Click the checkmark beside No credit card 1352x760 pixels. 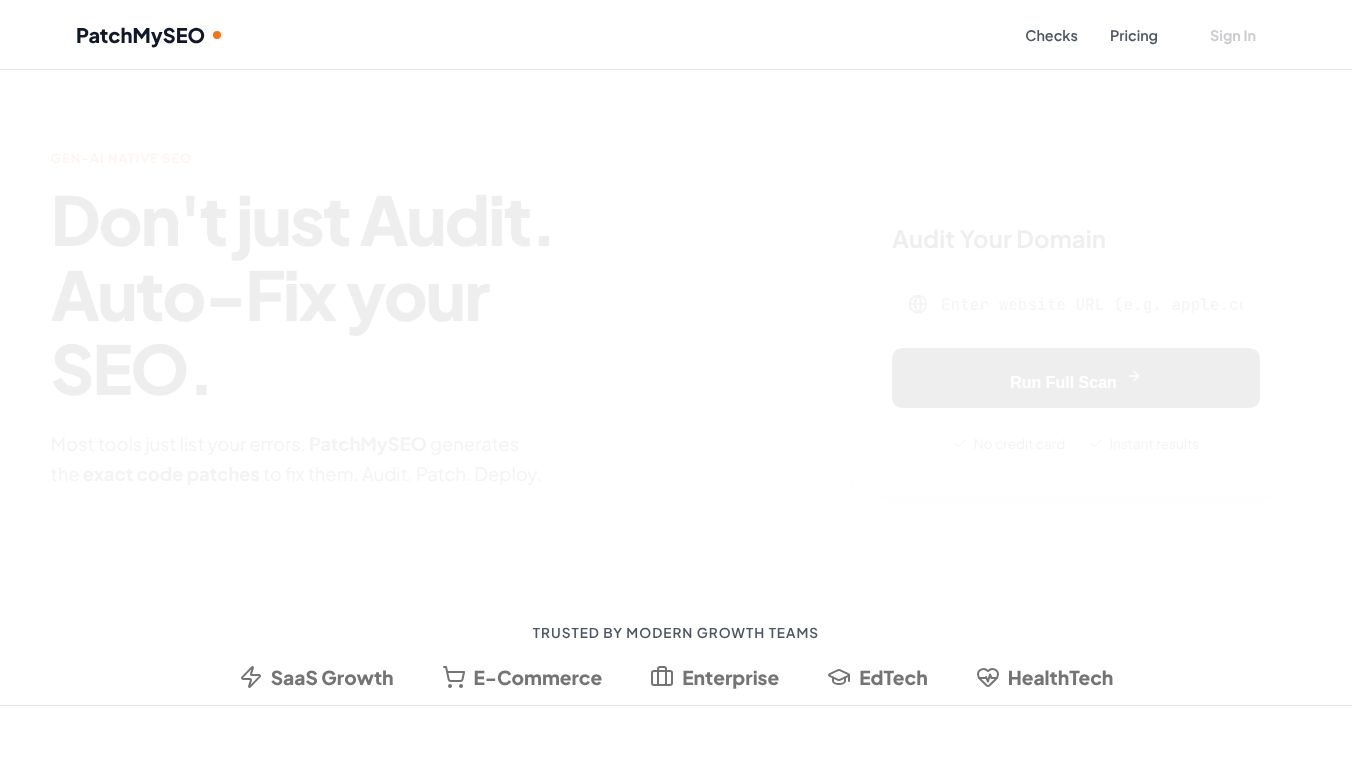960,443
